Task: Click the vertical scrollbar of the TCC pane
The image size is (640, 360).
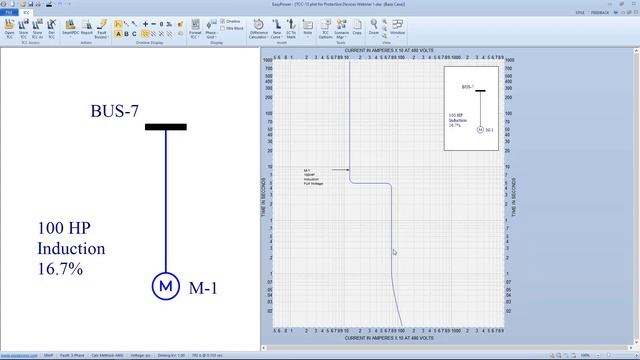Action: tap(636, 196)
